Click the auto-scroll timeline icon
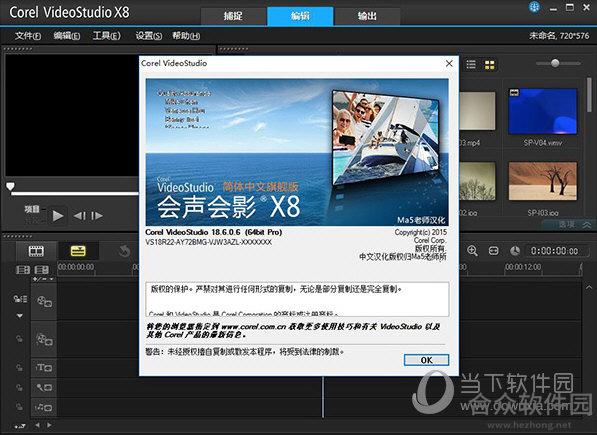 pyautogui.click(x=20, y=426)
